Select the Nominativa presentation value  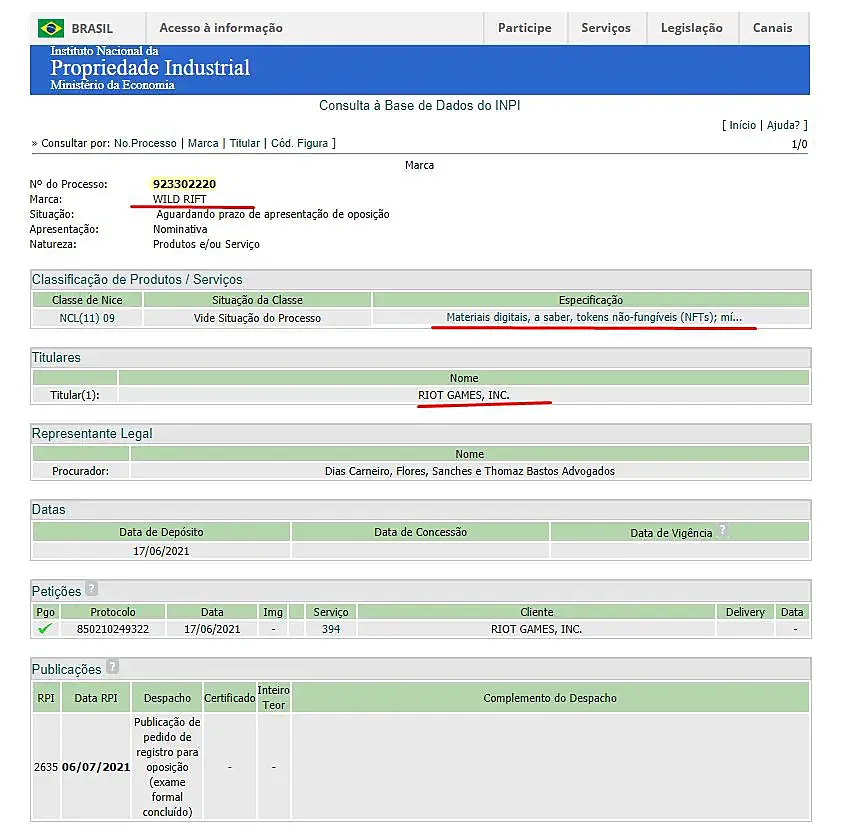180,229
